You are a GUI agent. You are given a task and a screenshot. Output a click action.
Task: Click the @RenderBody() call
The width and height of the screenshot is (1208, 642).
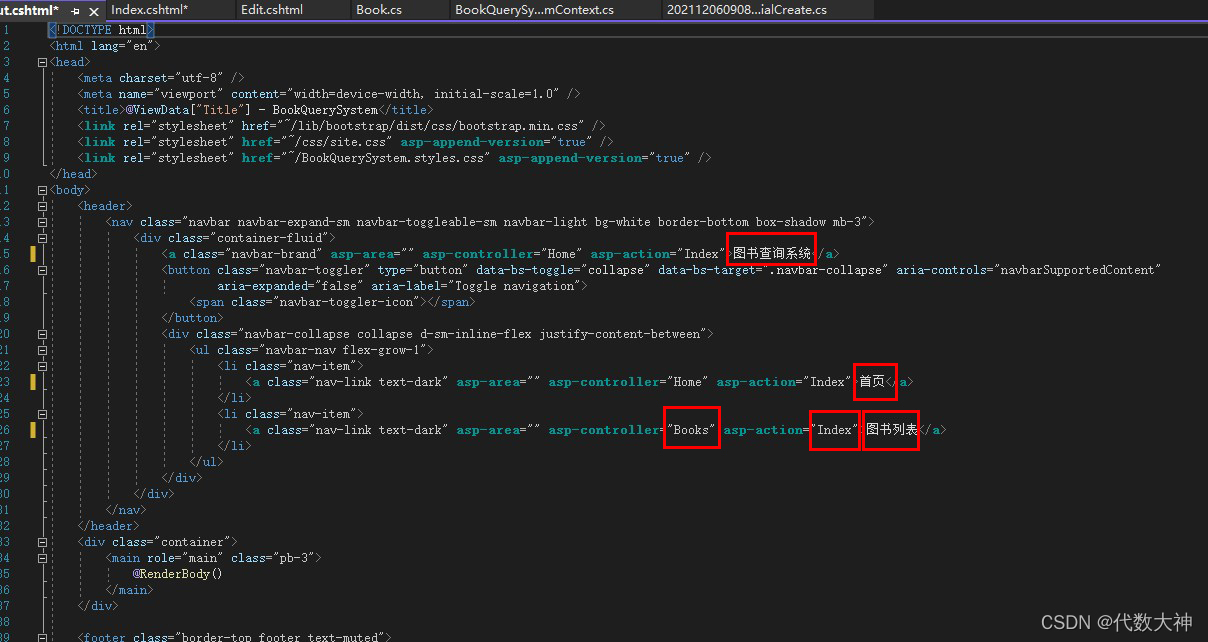(x=177, y=574)
